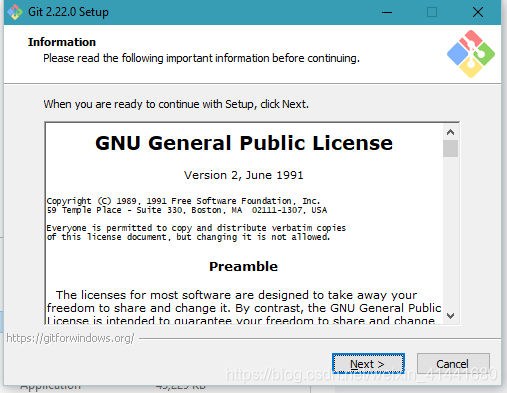507x393 pixels.
Task: Click the "Git 2.22.0 Setup" title text
Action: [x=68, y=12]
